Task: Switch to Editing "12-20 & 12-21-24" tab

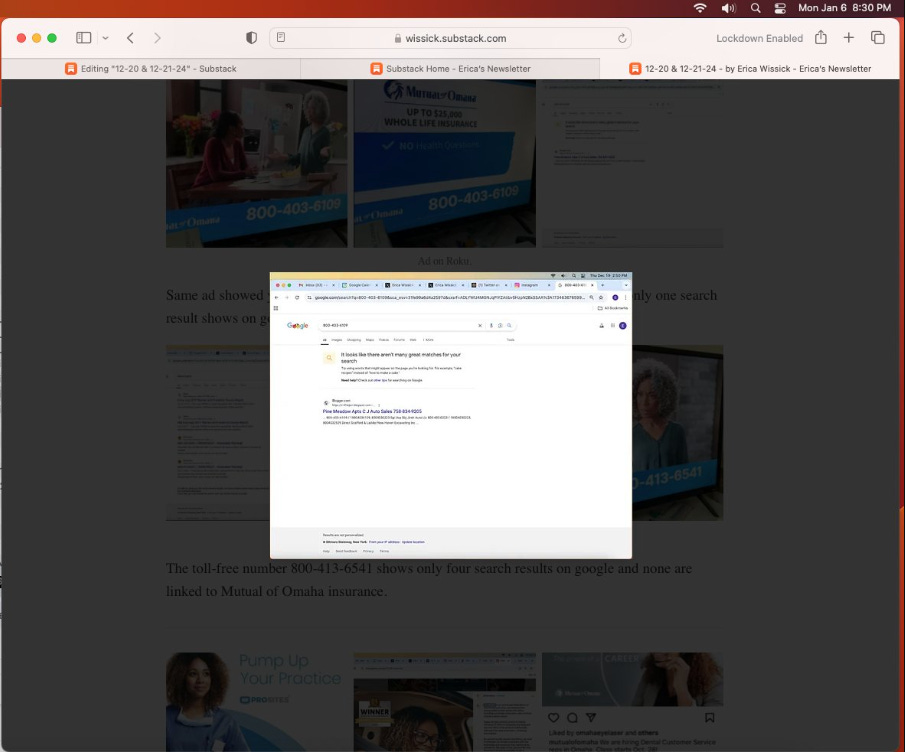Action: click(151, 69)
